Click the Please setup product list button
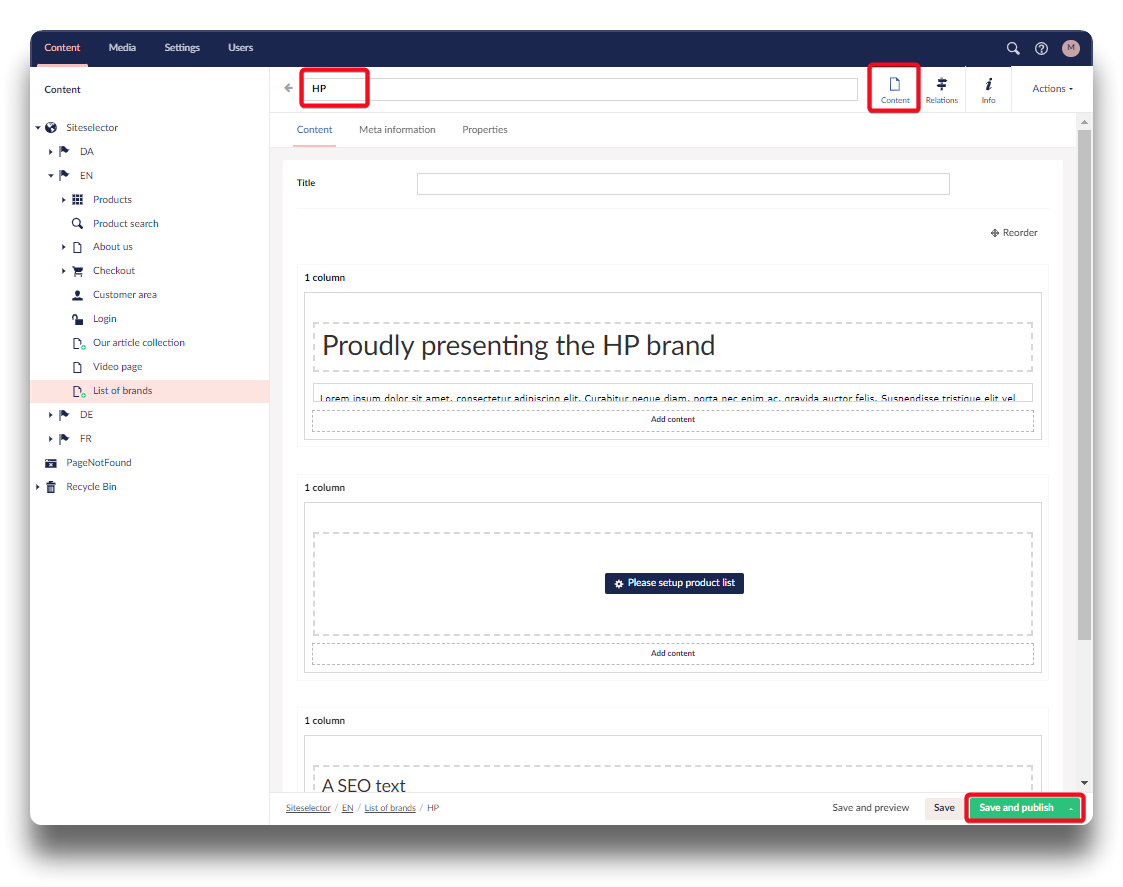The width and height of the screenshot is (1123, 887). pos(674,583)
